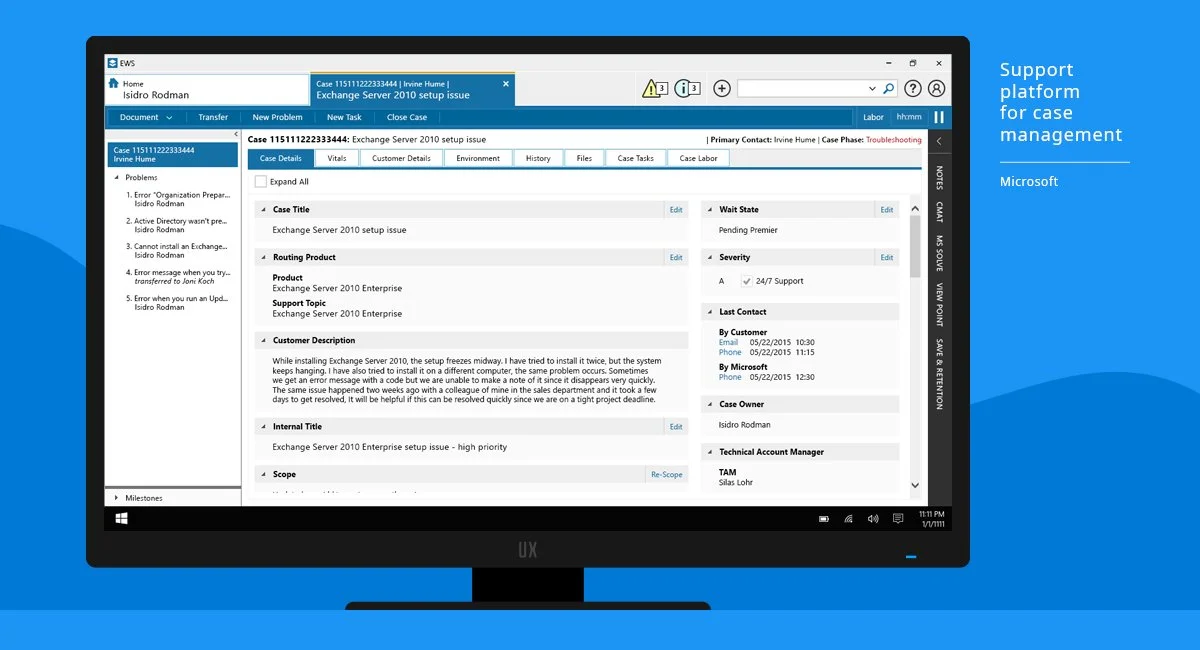Collapse the Customer Description section
Image resolution: width=1200 pixels, height=650 pixels.
(263, 340)
